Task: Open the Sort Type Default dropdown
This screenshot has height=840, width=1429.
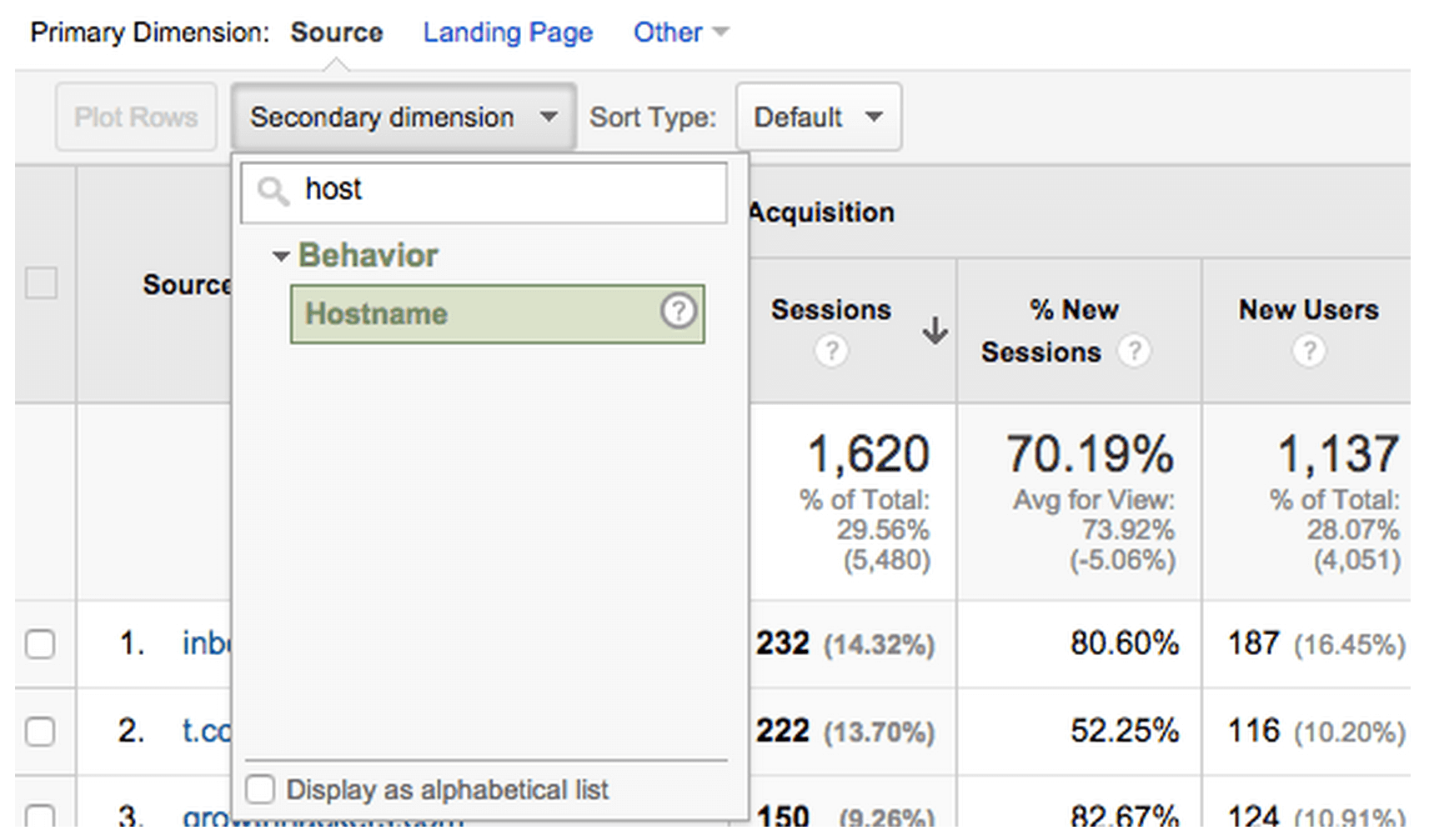Action: pos(818,117)
